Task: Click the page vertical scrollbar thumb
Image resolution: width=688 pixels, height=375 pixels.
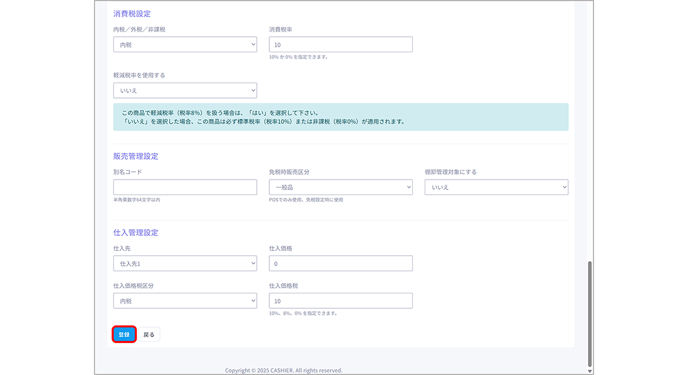Action: [590, 314]
